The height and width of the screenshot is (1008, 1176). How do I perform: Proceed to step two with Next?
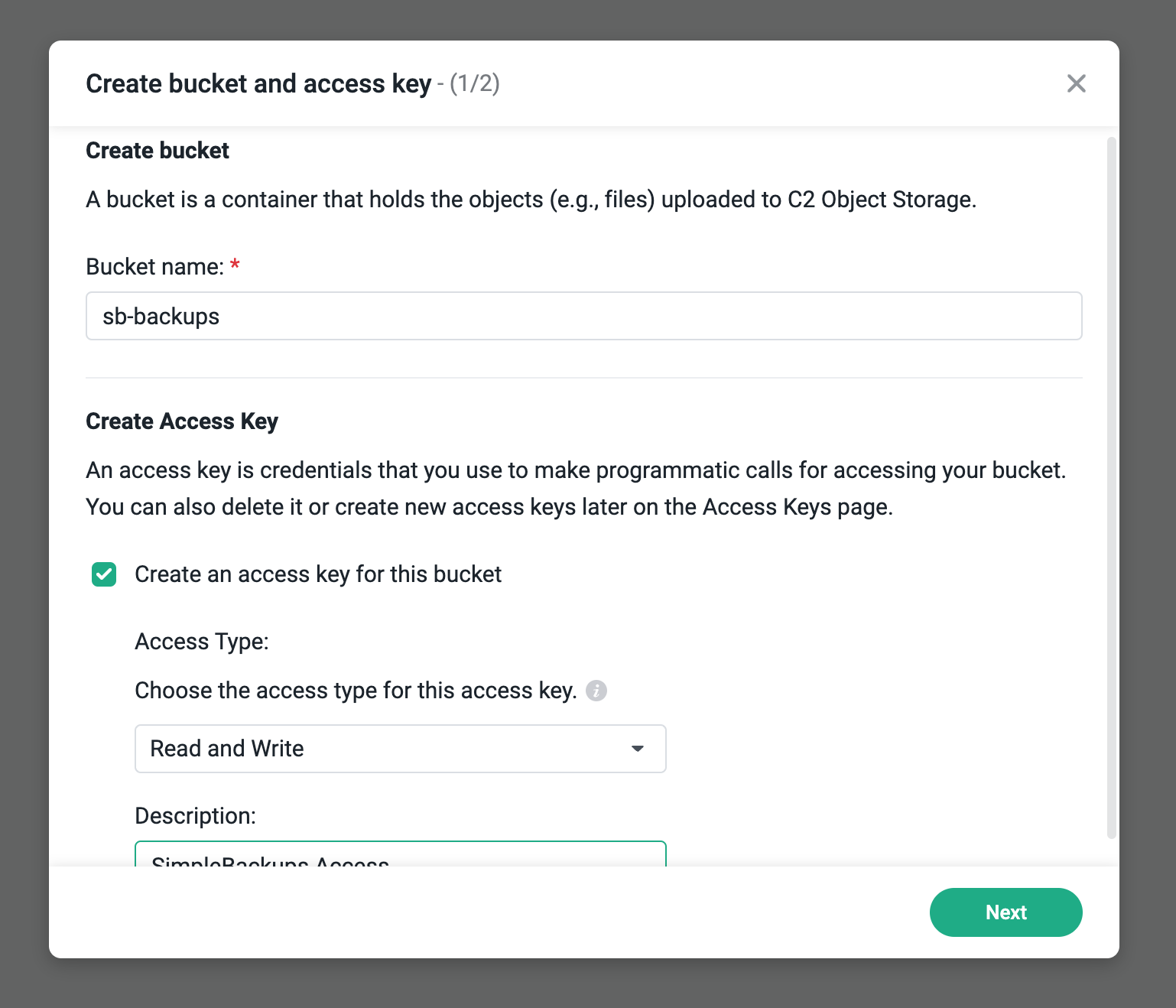click(x=1005, y=912)
